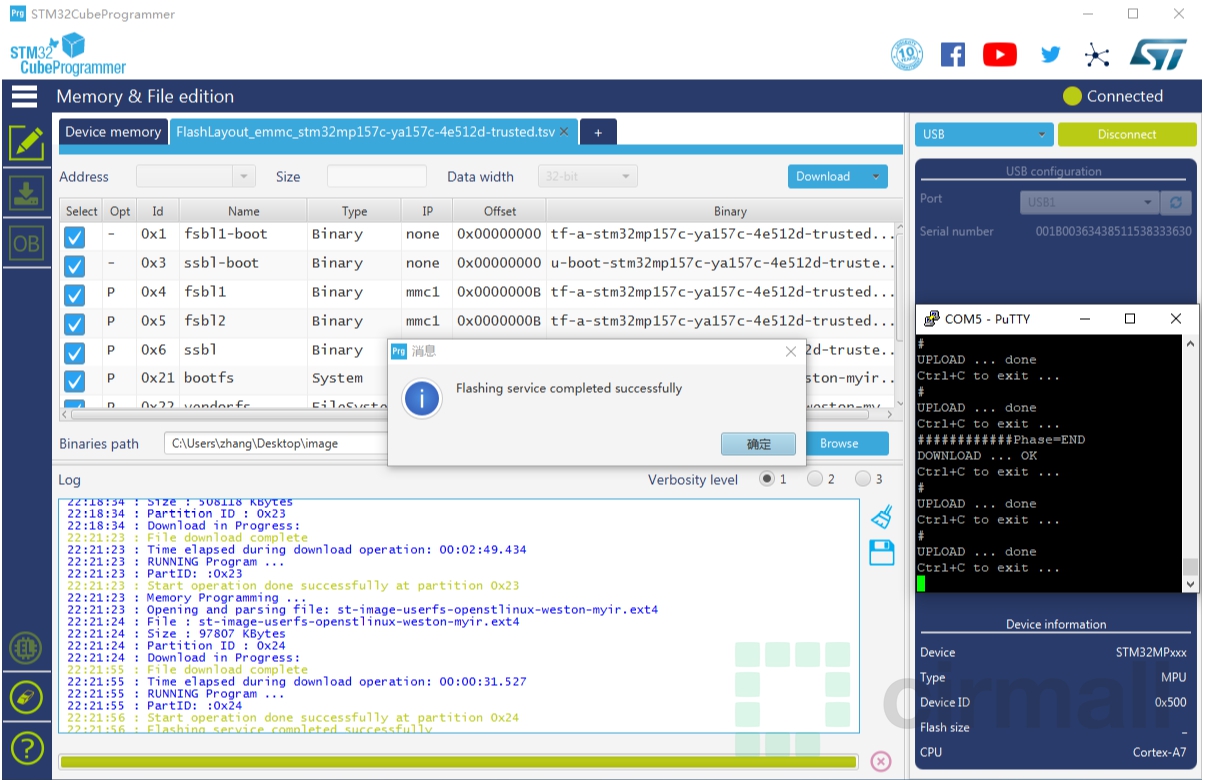Select the bootfs name cell
Viewport: 1205px width, 780px height.
click(x=243, y=378)
